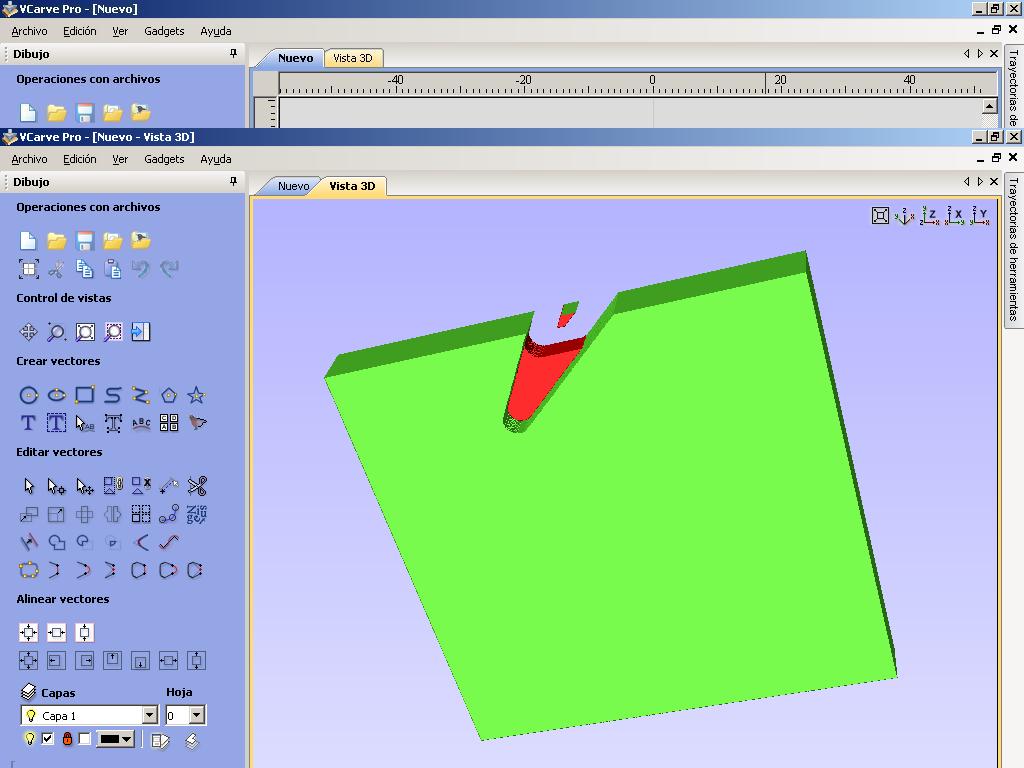
Task: Click the scrollbar up arrow beside the ruler
Action: click(989, 106)
